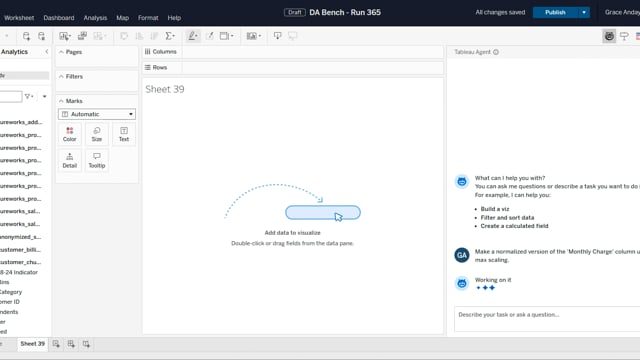Click the New Worksheet tab icon at bottom

(x=56, y=344)
